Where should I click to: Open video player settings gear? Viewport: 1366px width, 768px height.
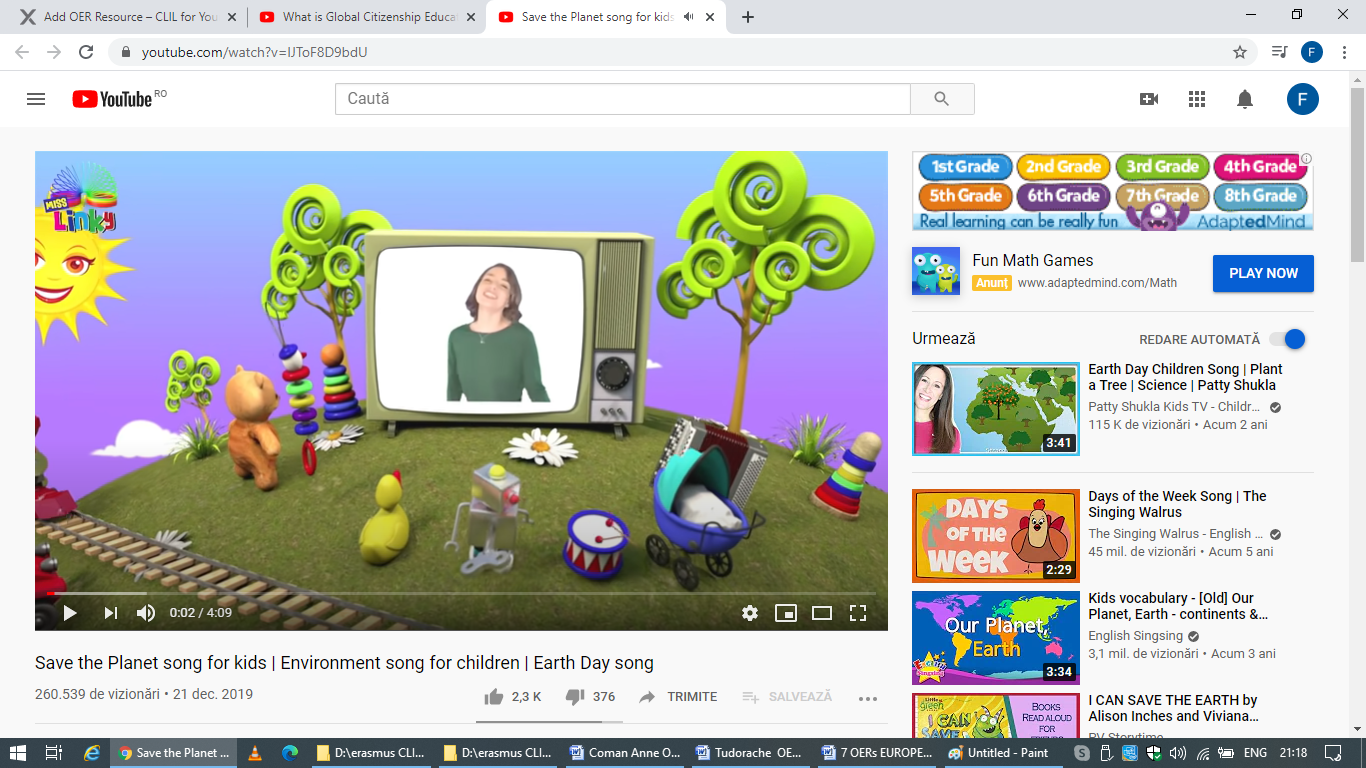coord(750,613)
